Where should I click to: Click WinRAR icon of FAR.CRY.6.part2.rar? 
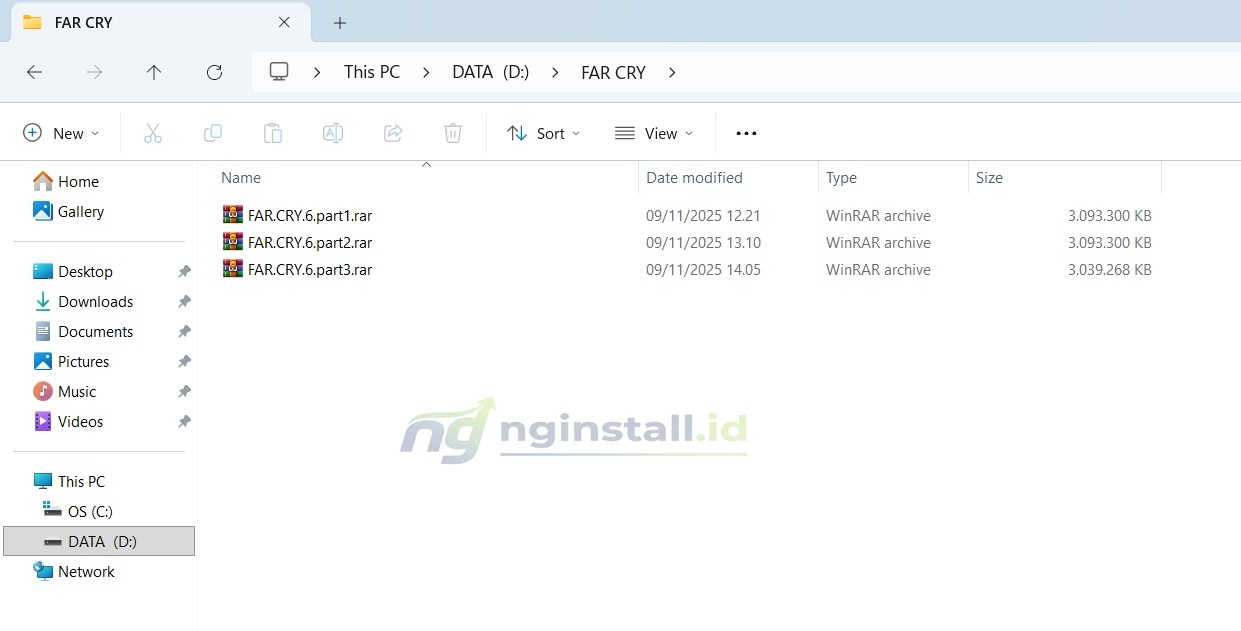[233, 242]
